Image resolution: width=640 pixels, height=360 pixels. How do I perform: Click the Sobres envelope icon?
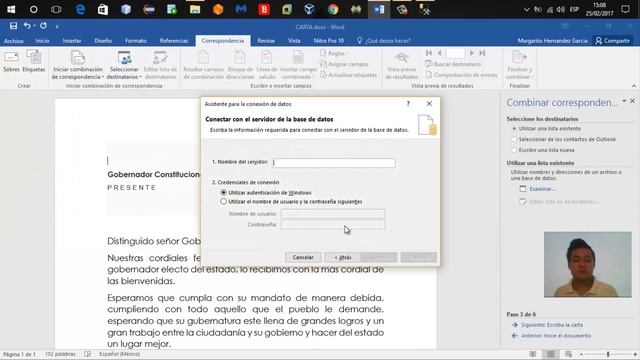click(x=11, y=61)
